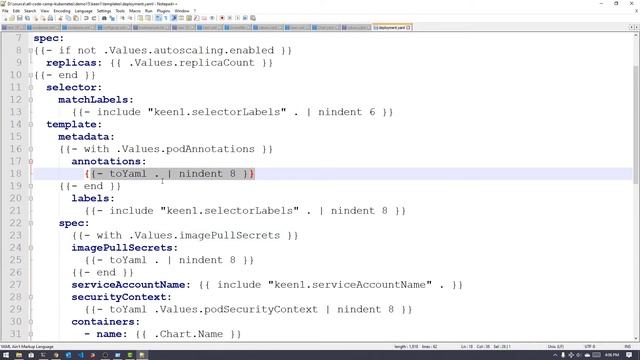Cut selection using the toolbar icon

[60, 18]
